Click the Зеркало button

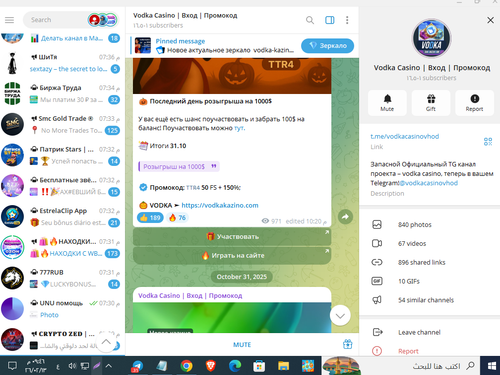tap(327, 46)
